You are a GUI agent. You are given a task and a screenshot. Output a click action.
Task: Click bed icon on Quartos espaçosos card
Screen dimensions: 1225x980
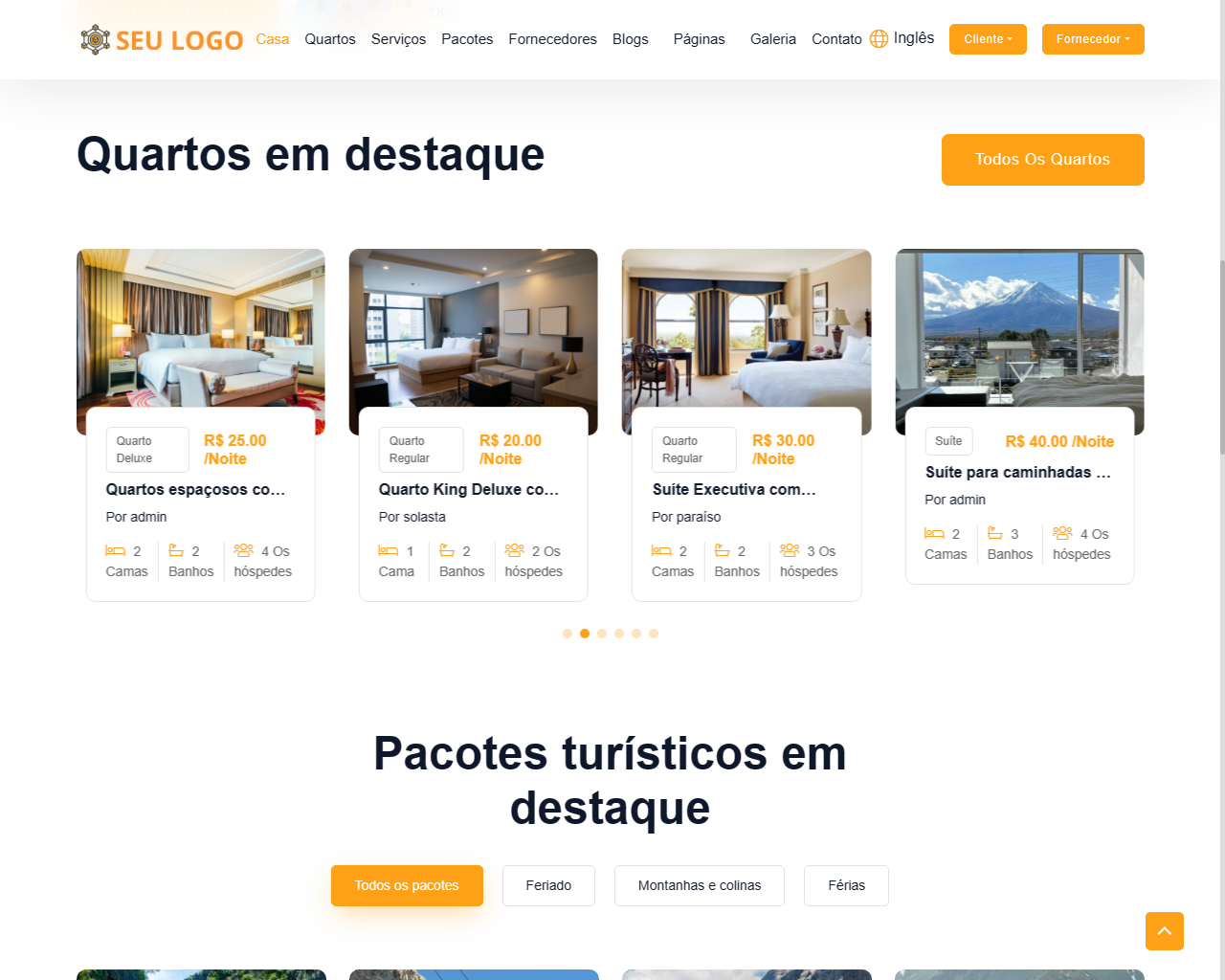pos(115,550)
